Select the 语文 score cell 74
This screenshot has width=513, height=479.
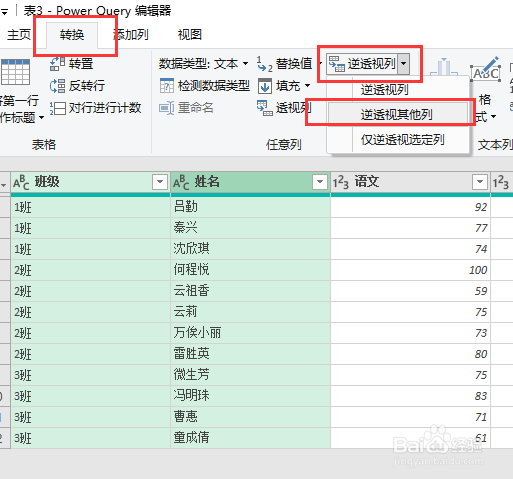[x=410, y=249]
